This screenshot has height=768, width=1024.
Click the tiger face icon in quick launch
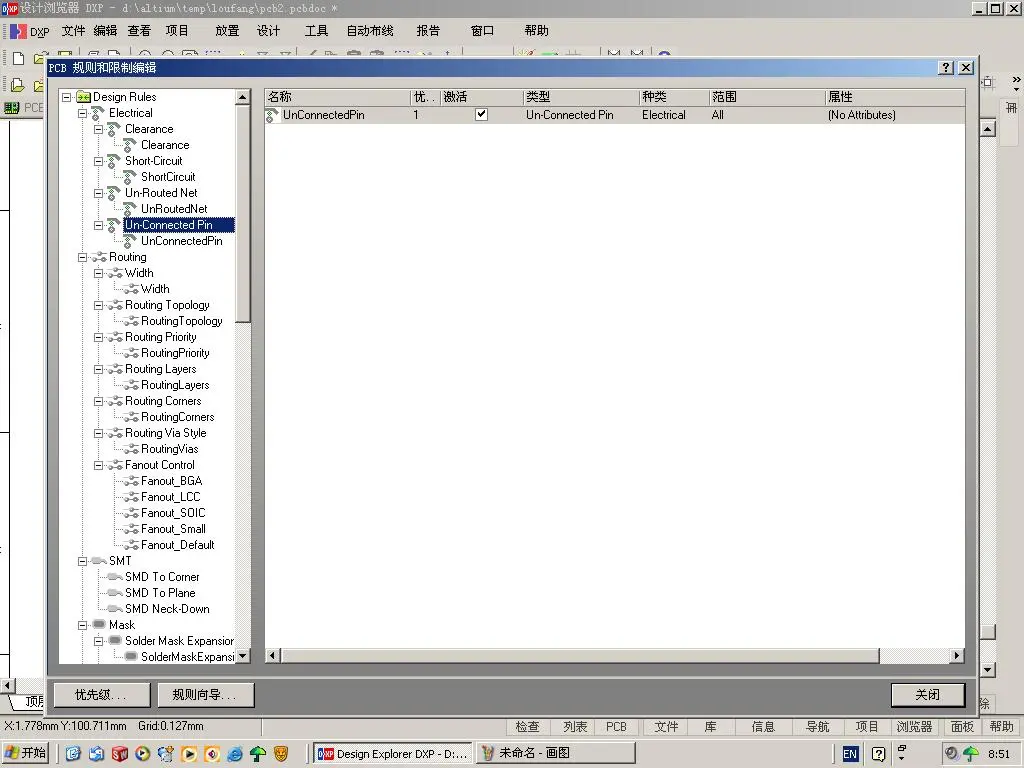coord(281,754)
